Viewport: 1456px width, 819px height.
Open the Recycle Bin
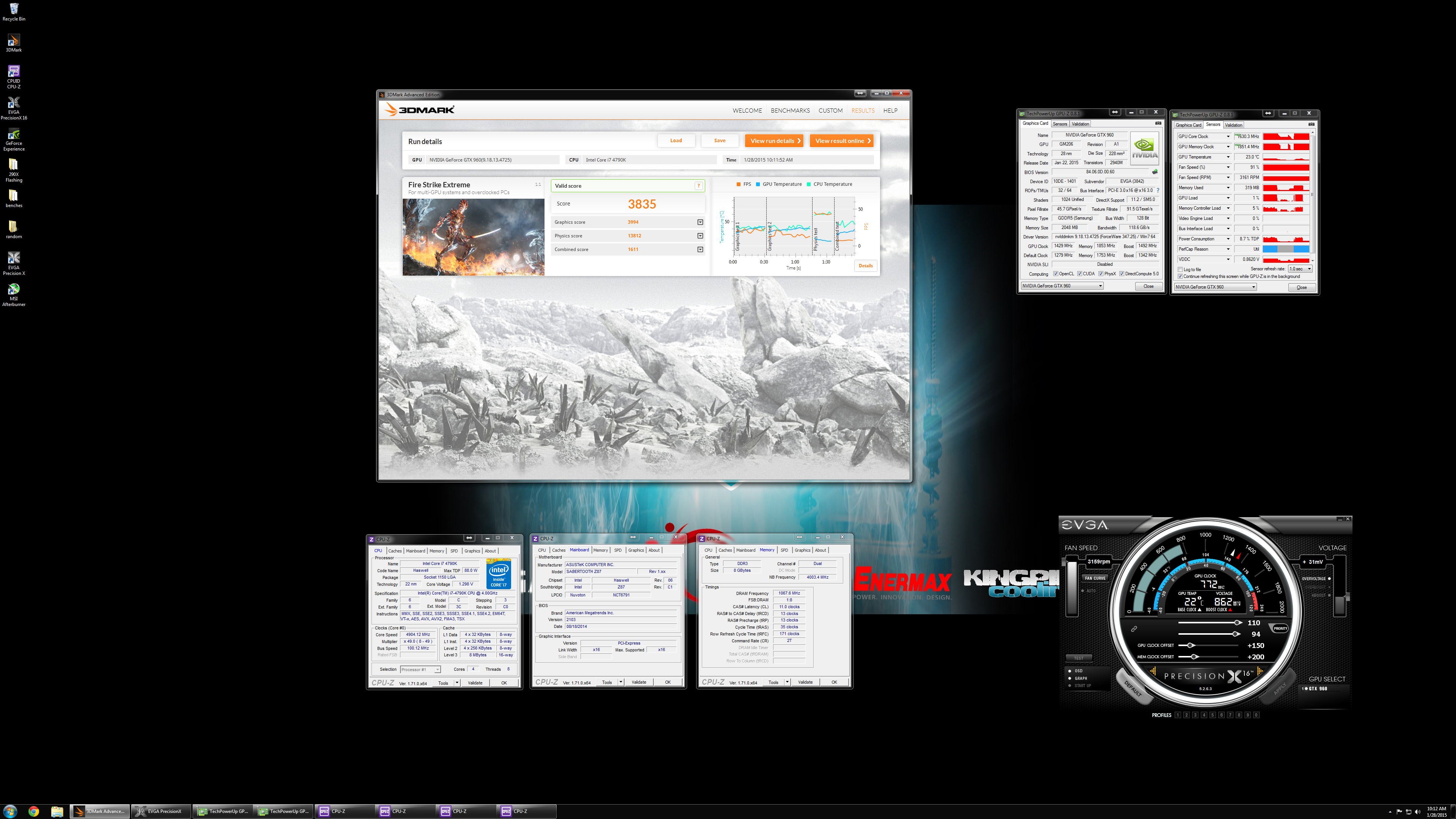14,12
